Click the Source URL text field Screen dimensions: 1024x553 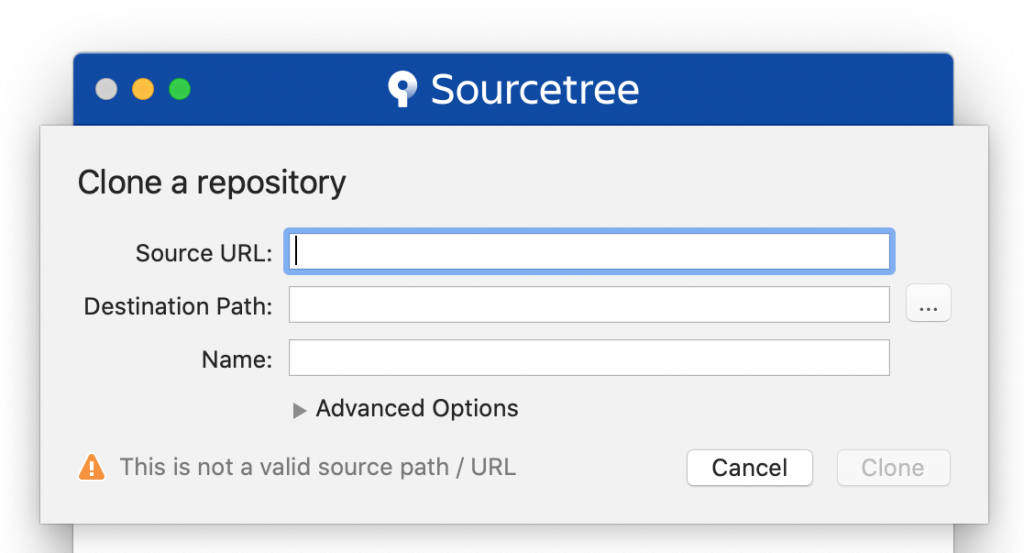tap(589, 252)
